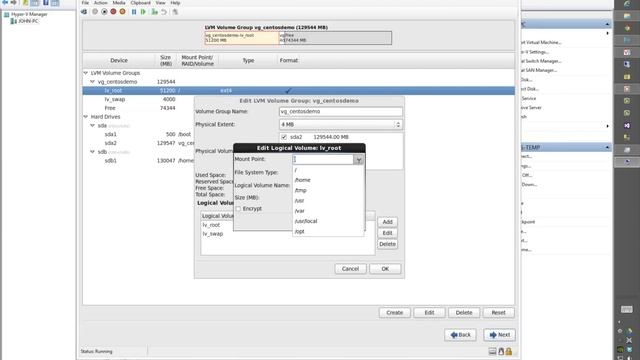Collapse the top Actions section header arrow
This screenshot has height=360, width=640.
[607, 24]
